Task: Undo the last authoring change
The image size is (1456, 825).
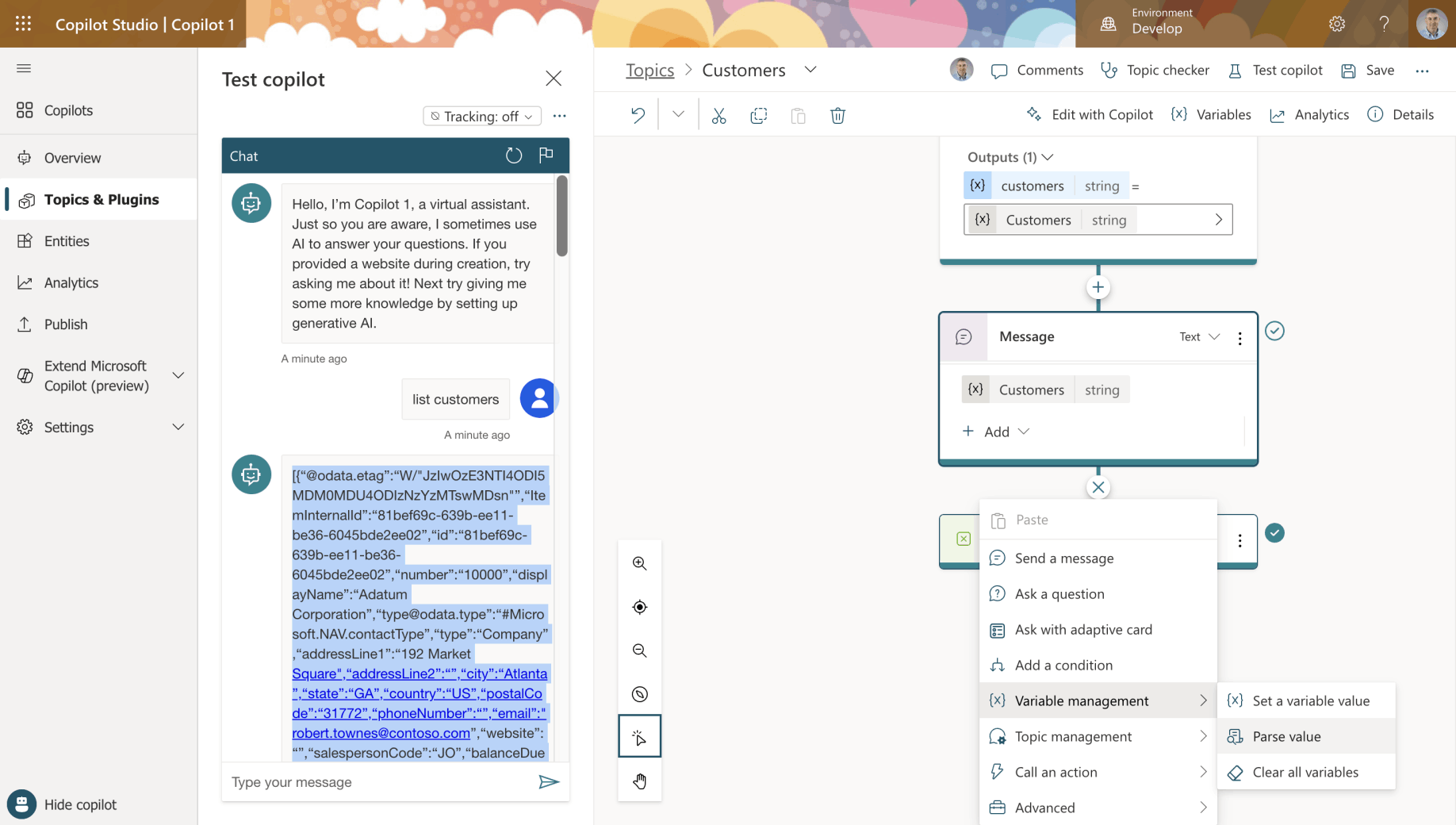Action: tap(638, 115)
